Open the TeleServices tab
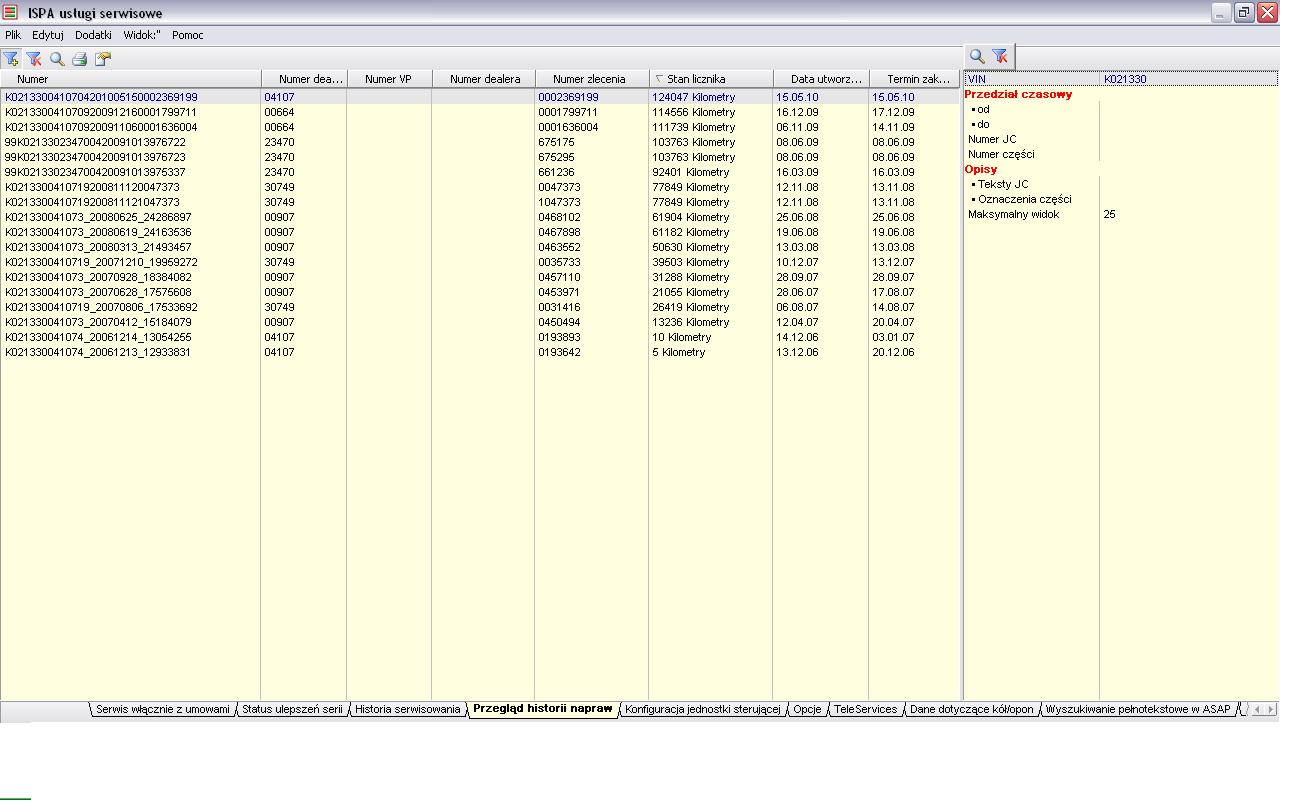The width and height of the screenshot is (1289, 804). tap(866, 709)
